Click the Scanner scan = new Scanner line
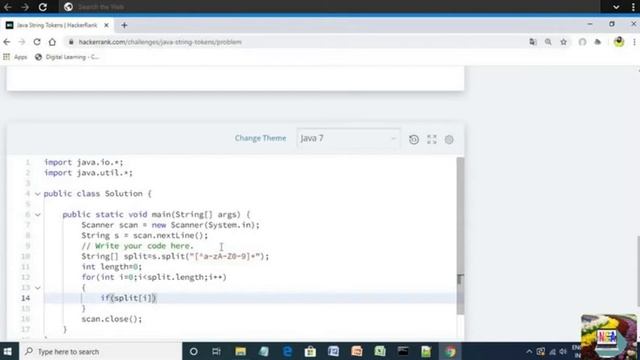Viewport: 640px width, 360px height. [x=170, y=225]
